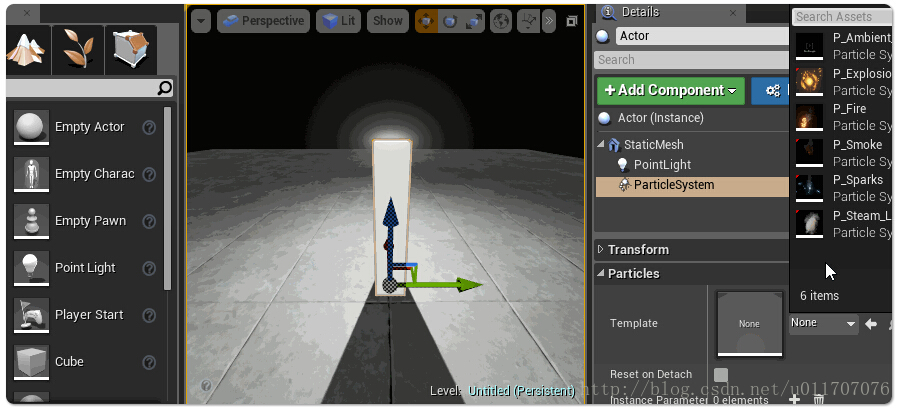
Task: Open help for Empty Character
Action: pos(149,174)
